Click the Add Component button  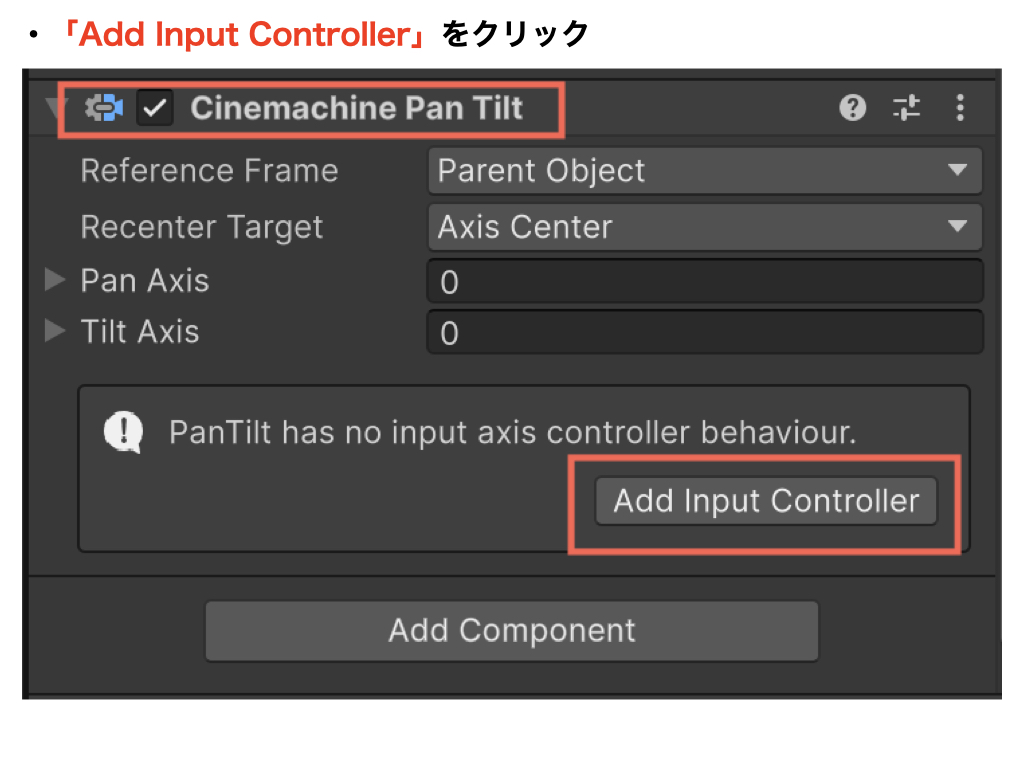point(512,631)
